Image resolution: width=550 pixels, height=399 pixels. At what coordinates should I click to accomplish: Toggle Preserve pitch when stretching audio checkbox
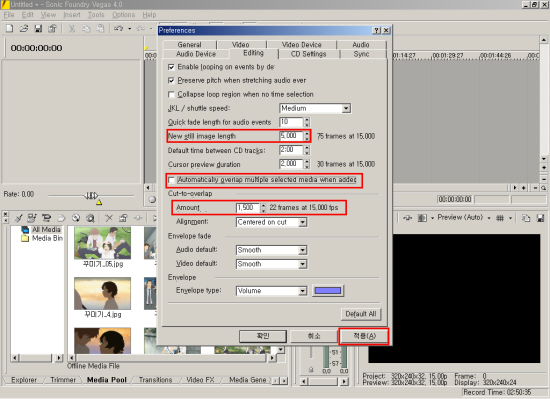(171, 81)
